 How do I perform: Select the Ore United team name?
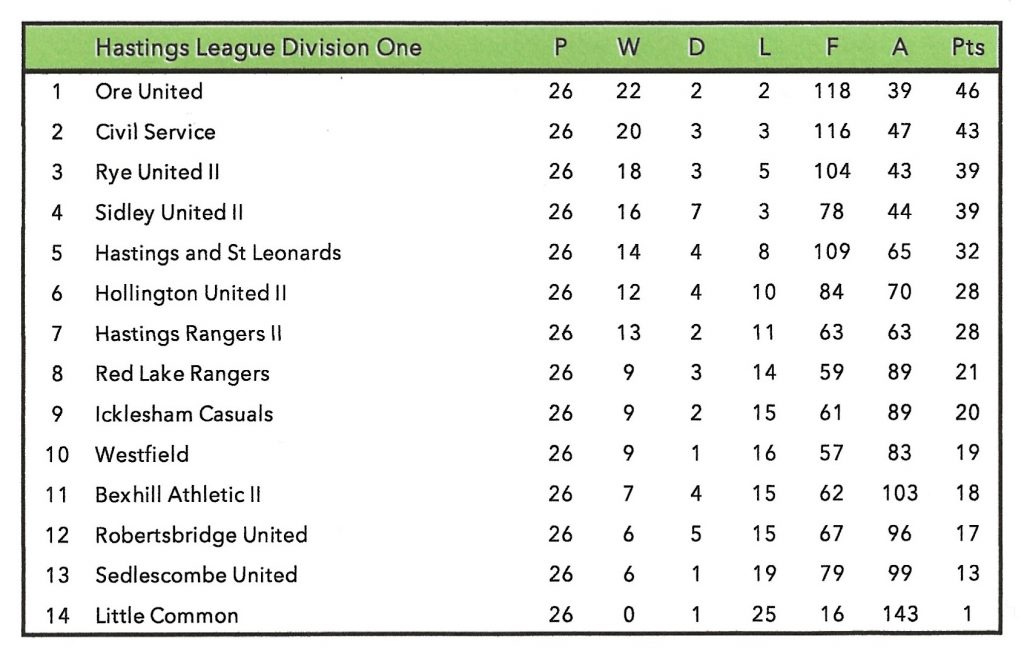click(149, 92)
